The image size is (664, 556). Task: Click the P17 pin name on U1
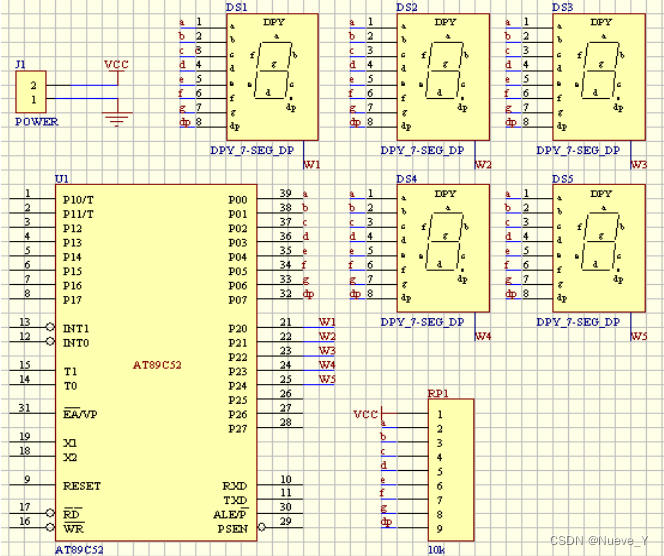(72, 300)
